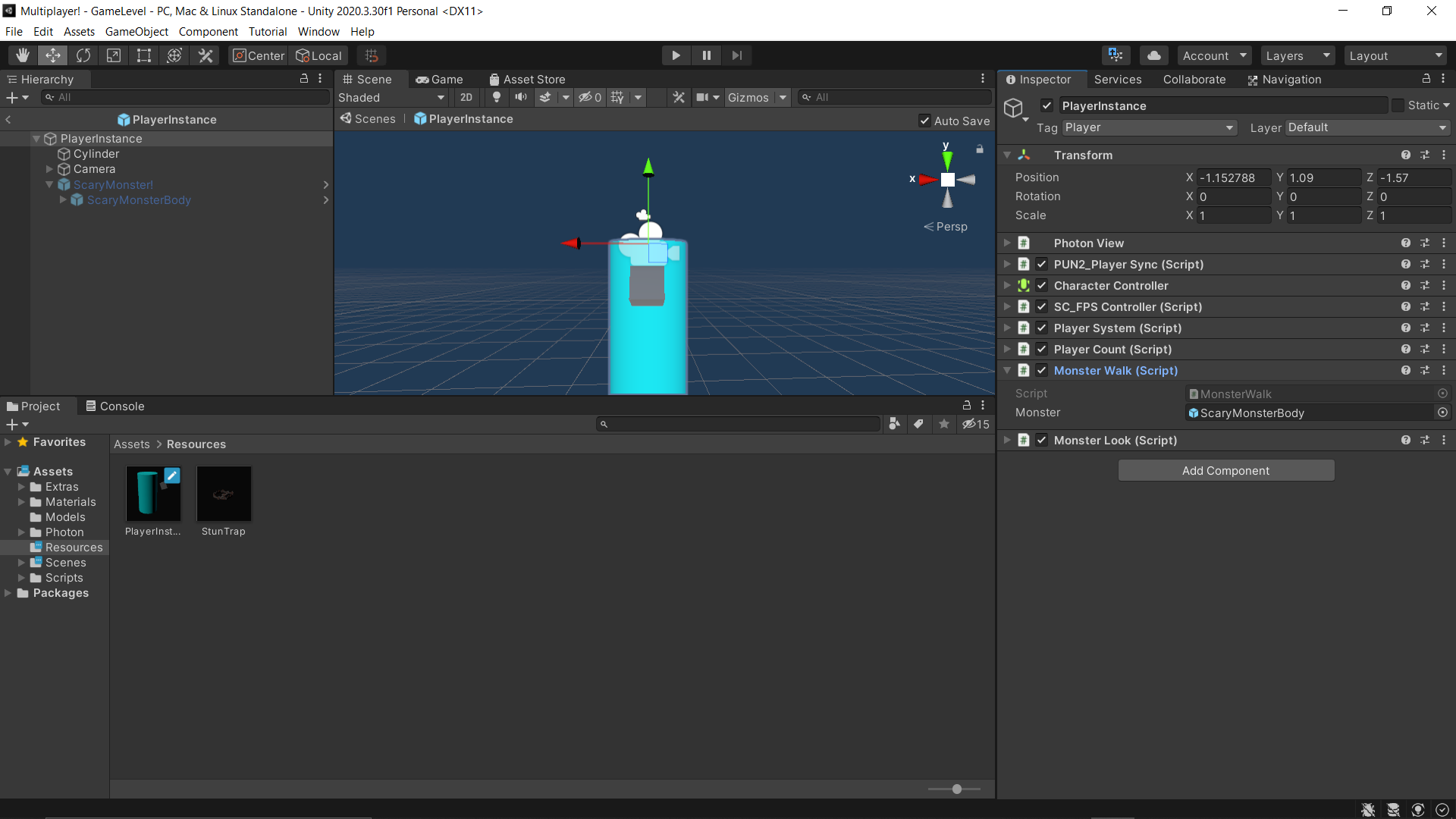Image resolution: width=1456 pixels, height=819 pixels.
Task: Expand the Camera hierarchy item
Action: click(49, 169)
